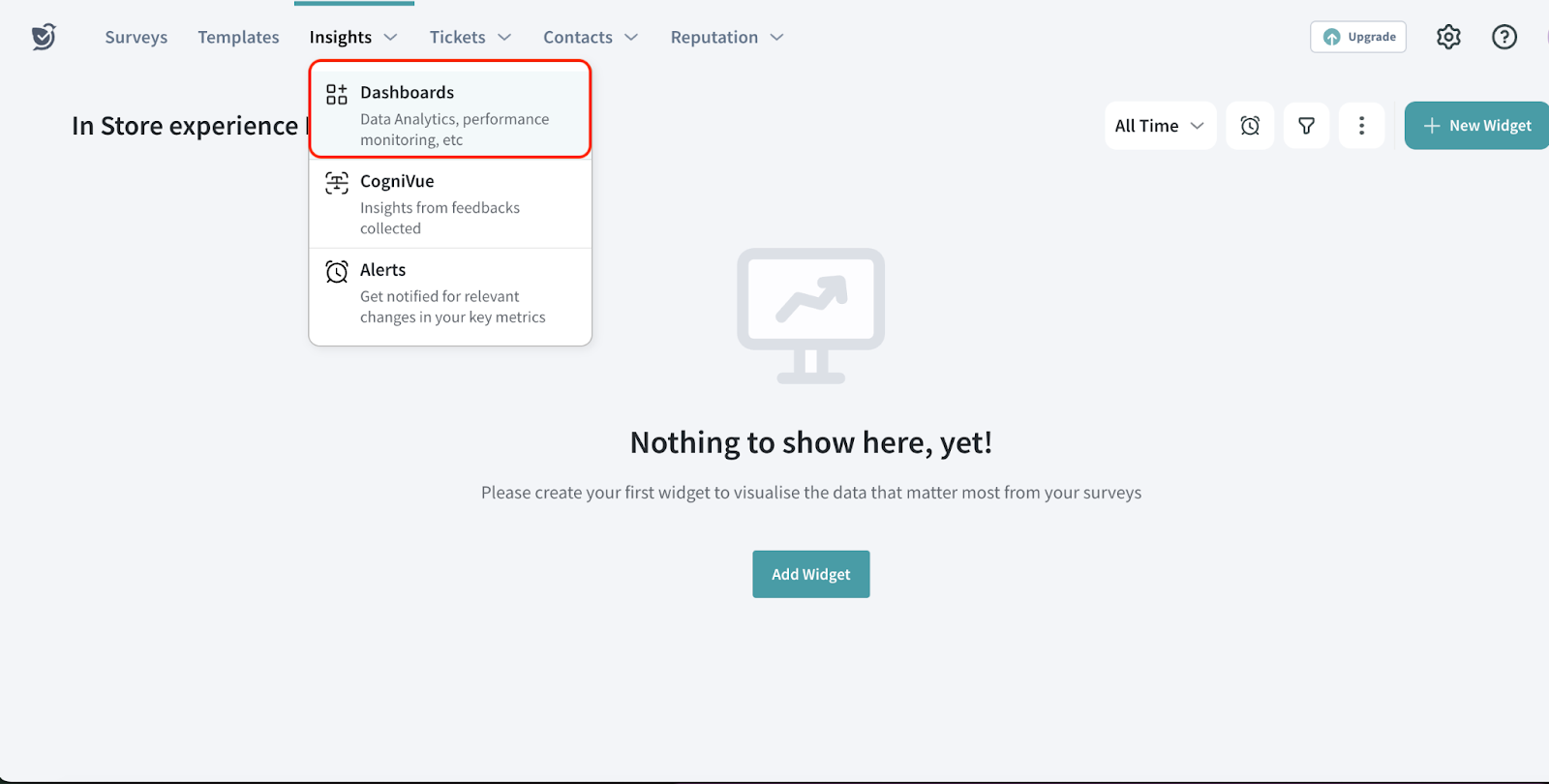
Task: Click the Upgrade button
Action: coord(1357,37)
